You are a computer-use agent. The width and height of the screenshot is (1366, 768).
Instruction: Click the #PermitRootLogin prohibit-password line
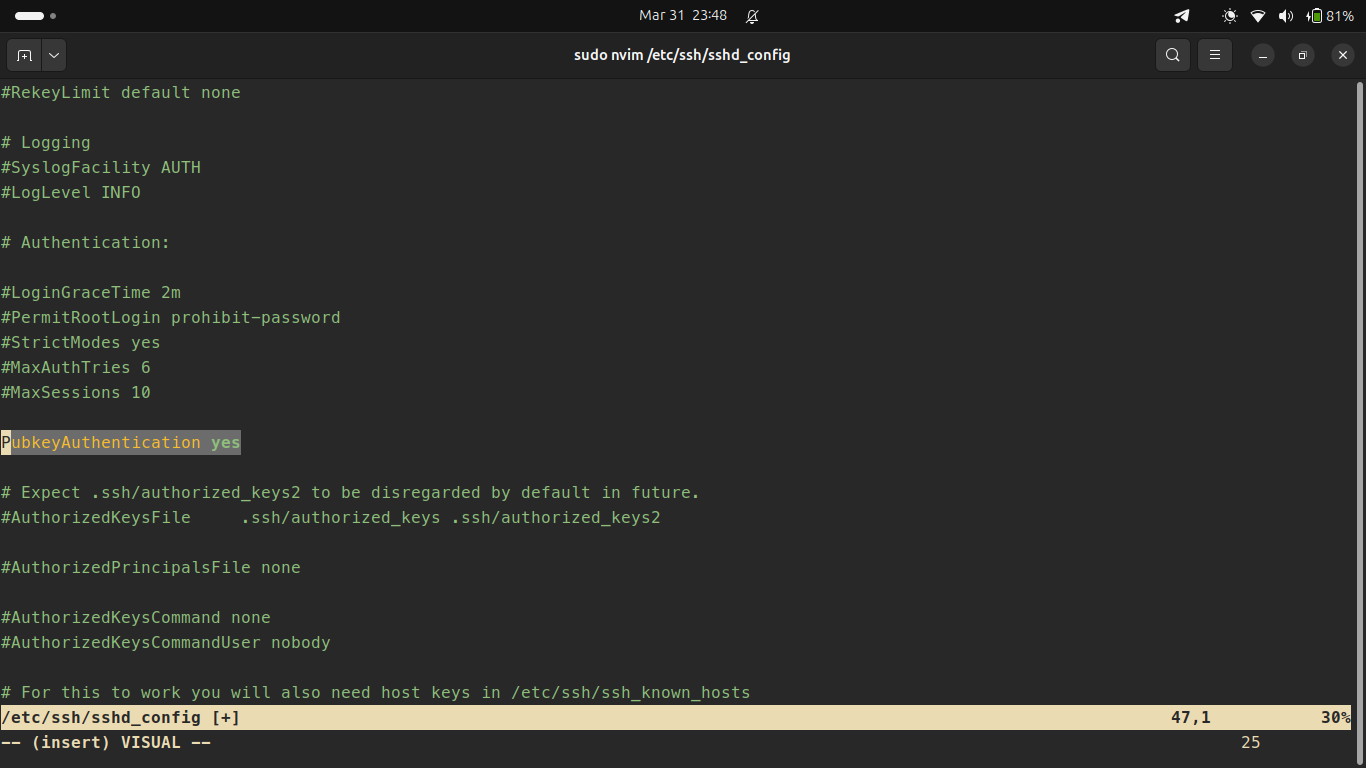(x=171, y=317)
